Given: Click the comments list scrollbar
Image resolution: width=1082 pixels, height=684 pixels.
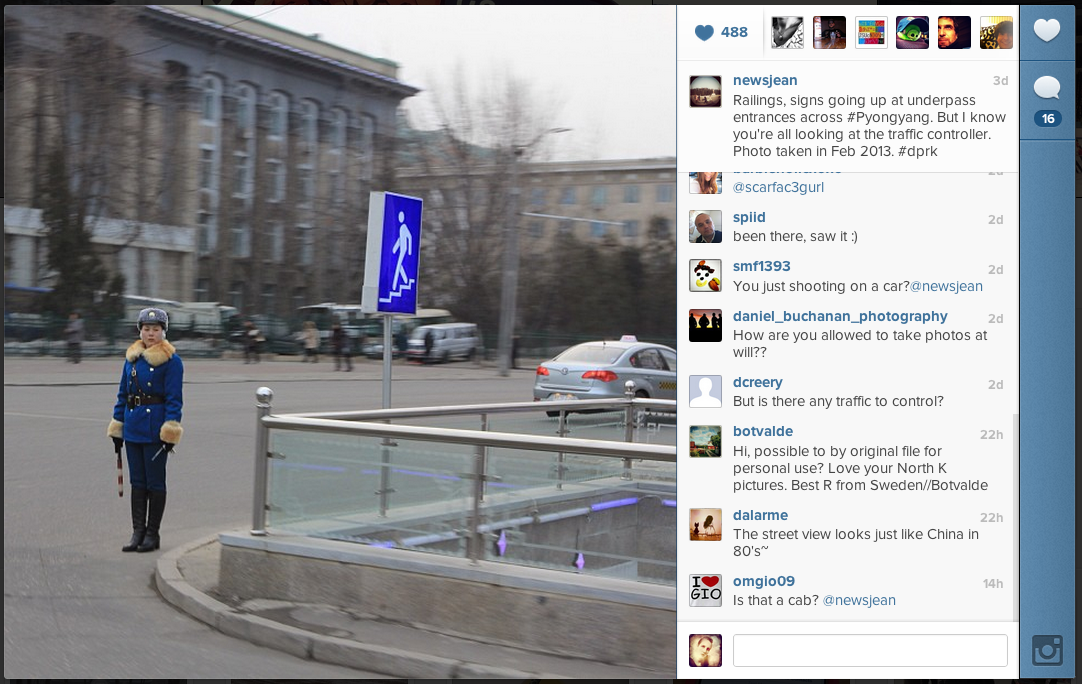Looking at the screenshot, I should [x=1015, y=518].
